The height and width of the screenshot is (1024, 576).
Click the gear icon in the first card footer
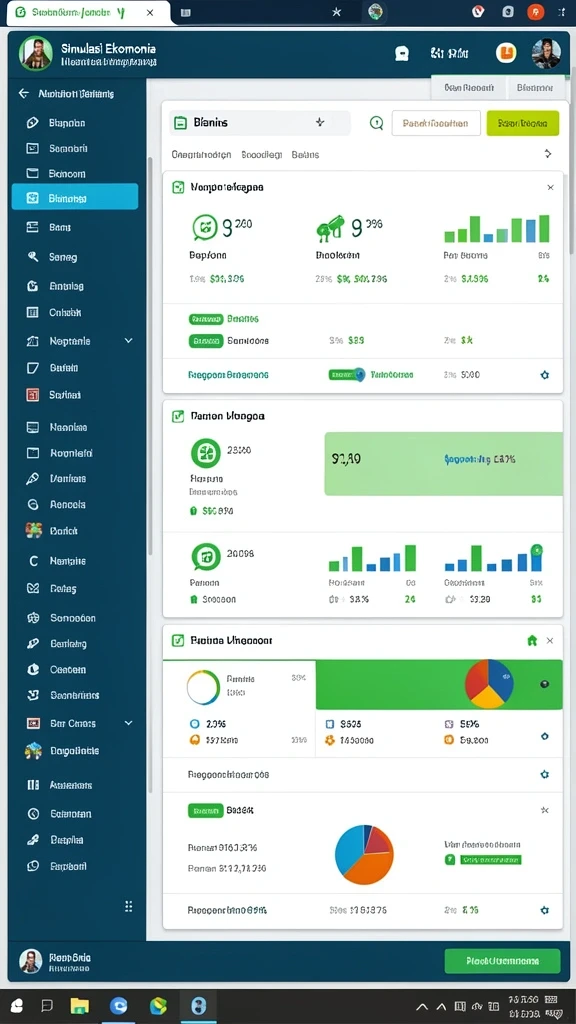point(545,375)
